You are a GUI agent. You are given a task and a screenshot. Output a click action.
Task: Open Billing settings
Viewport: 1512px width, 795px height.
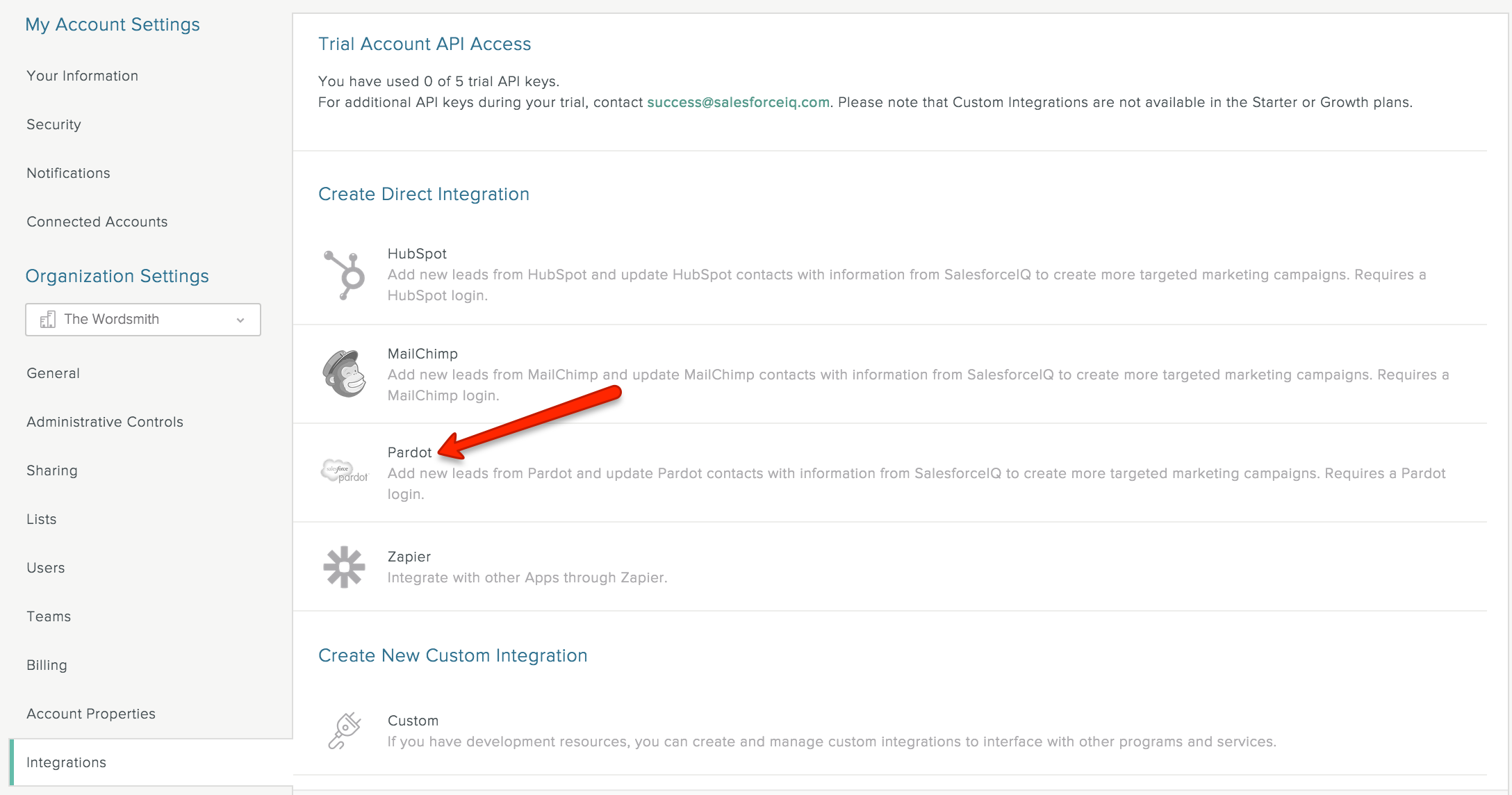pyautogui.click(x=47, y=665)
